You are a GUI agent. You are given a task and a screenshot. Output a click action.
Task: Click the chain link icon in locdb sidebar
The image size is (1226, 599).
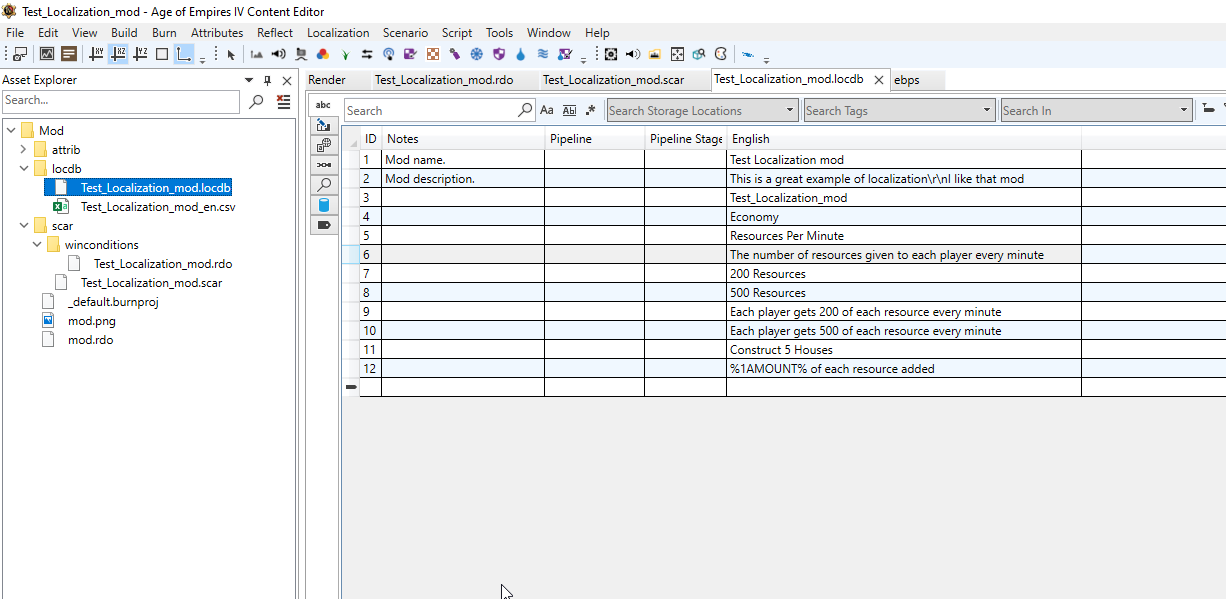click(323, 164)
